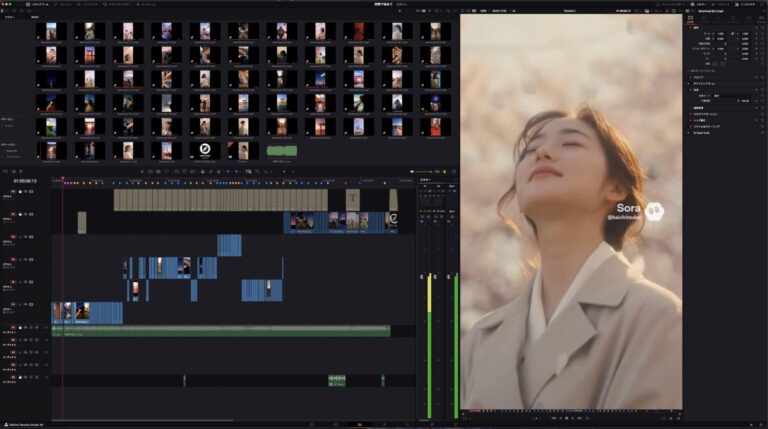Switch to Inspector Video tab

point(690,19)
